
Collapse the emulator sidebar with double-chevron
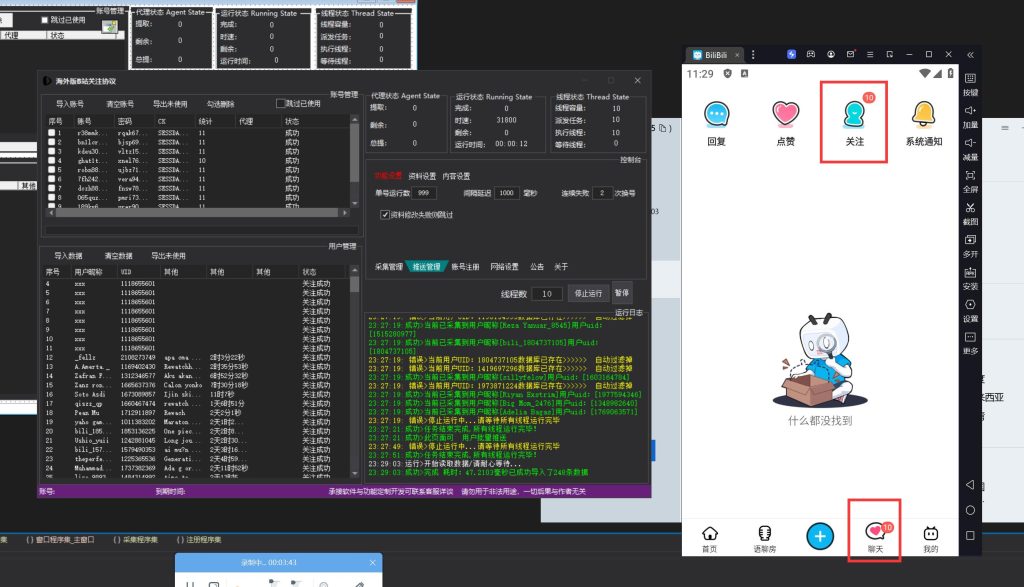970,54
